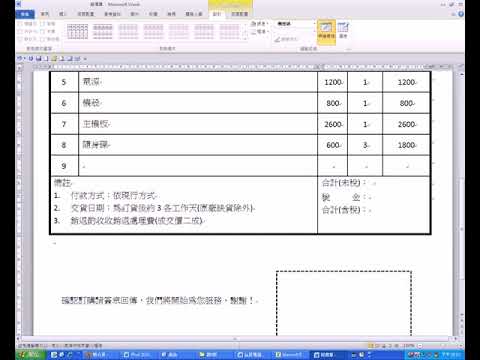
Task: Toggle the Total Row checkbox
Action: coord(26,31)
